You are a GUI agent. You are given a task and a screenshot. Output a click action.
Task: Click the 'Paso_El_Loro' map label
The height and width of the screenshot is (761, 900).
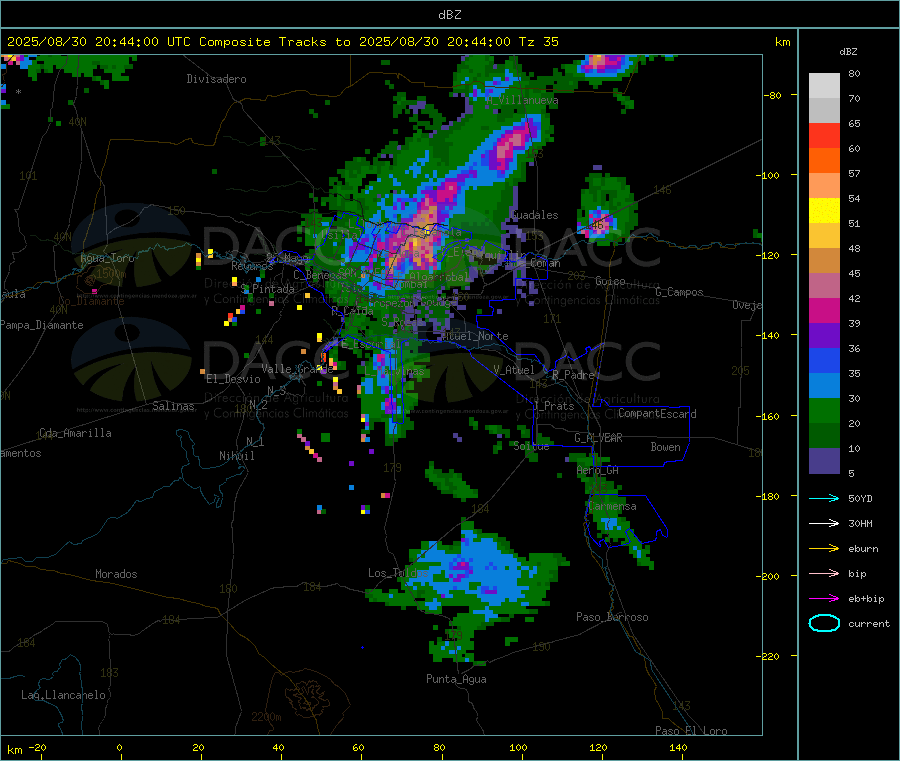tap(691, 731)
